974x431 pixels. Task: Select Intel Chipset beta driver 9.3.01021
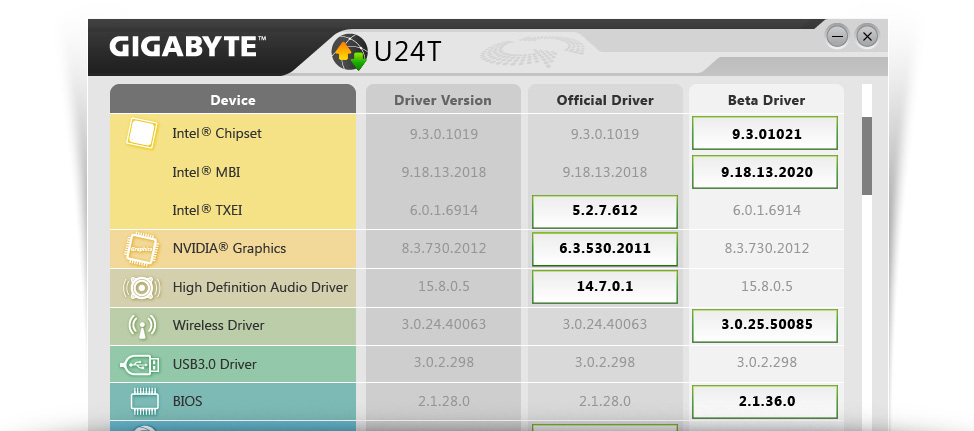pos(765,133)
